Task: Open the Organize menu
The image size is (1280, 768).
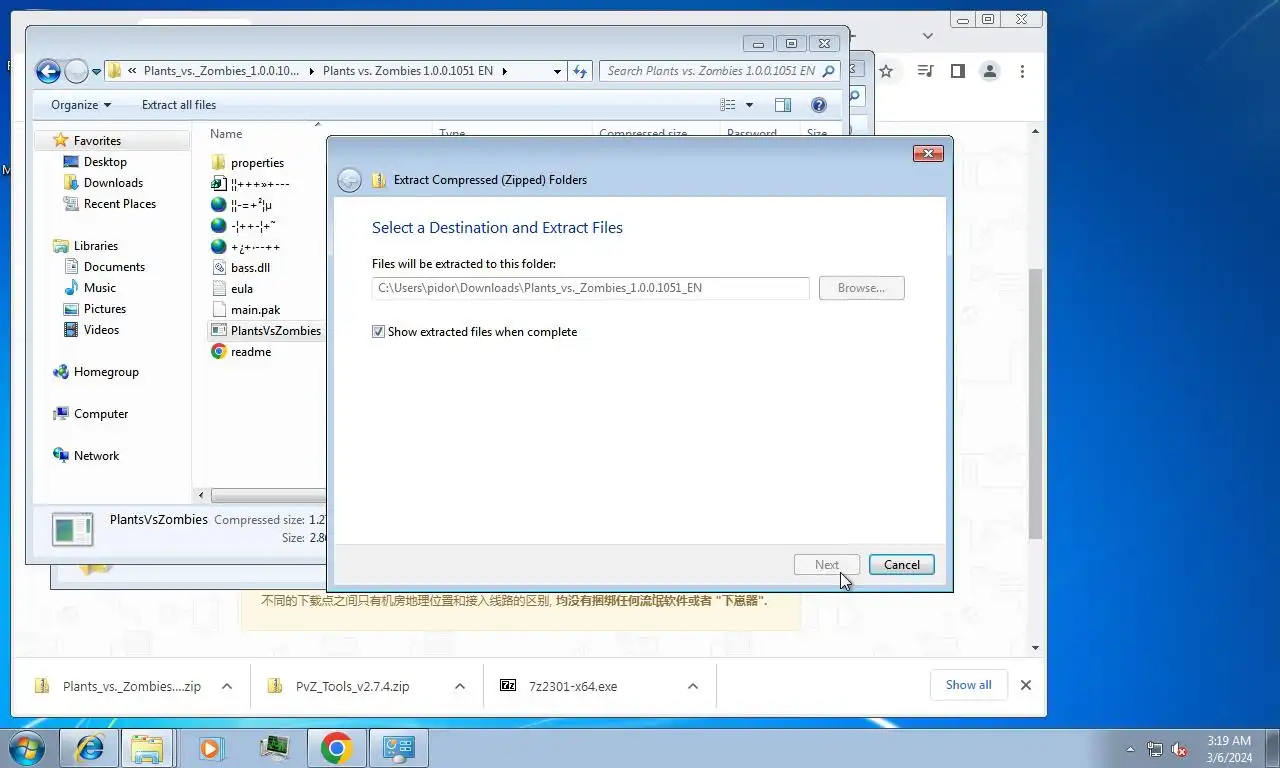Action: pyautogui.click(x=81, y=105)
